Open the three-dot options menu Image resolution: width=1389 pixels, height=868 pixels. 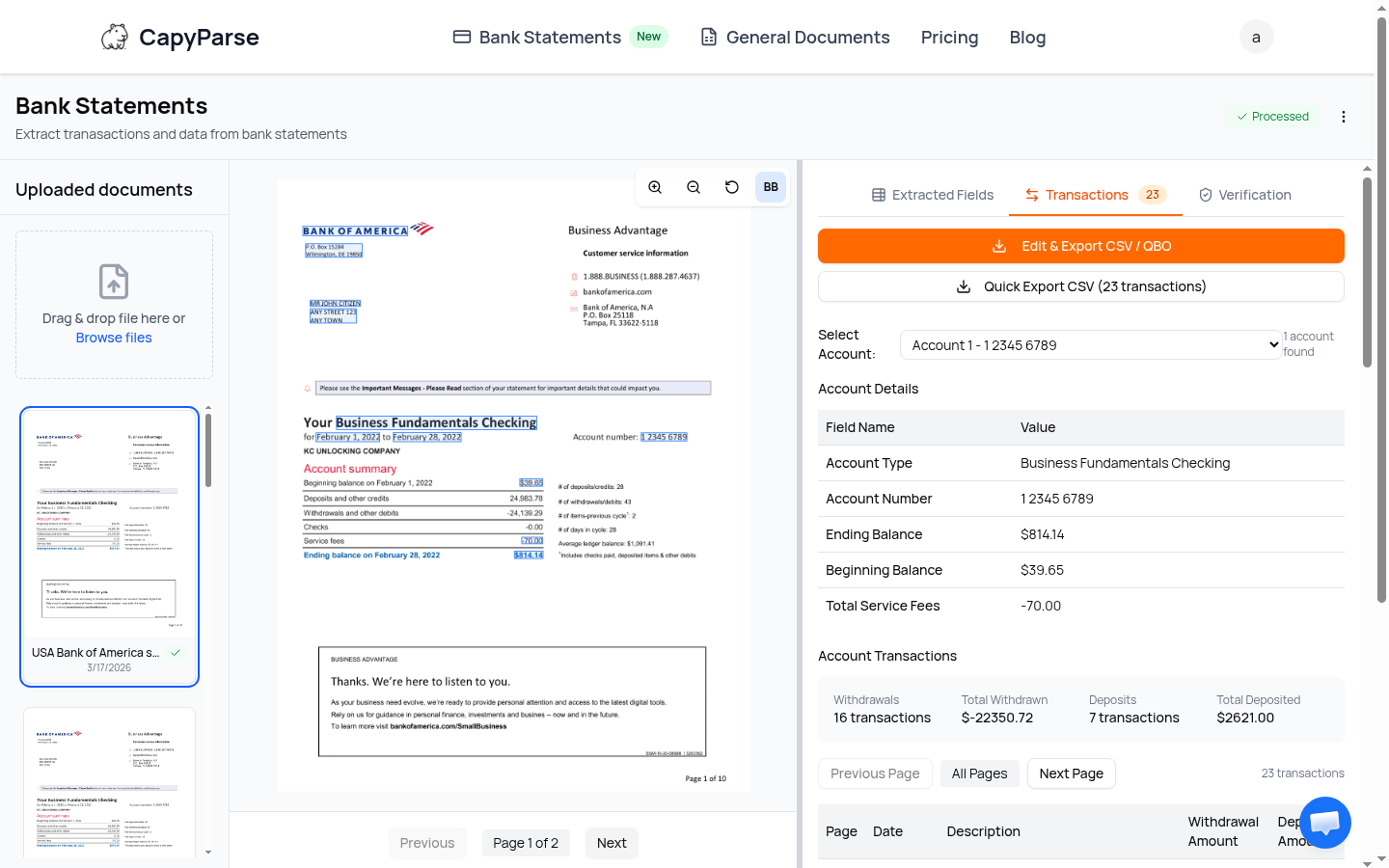tap(1344, 116)
